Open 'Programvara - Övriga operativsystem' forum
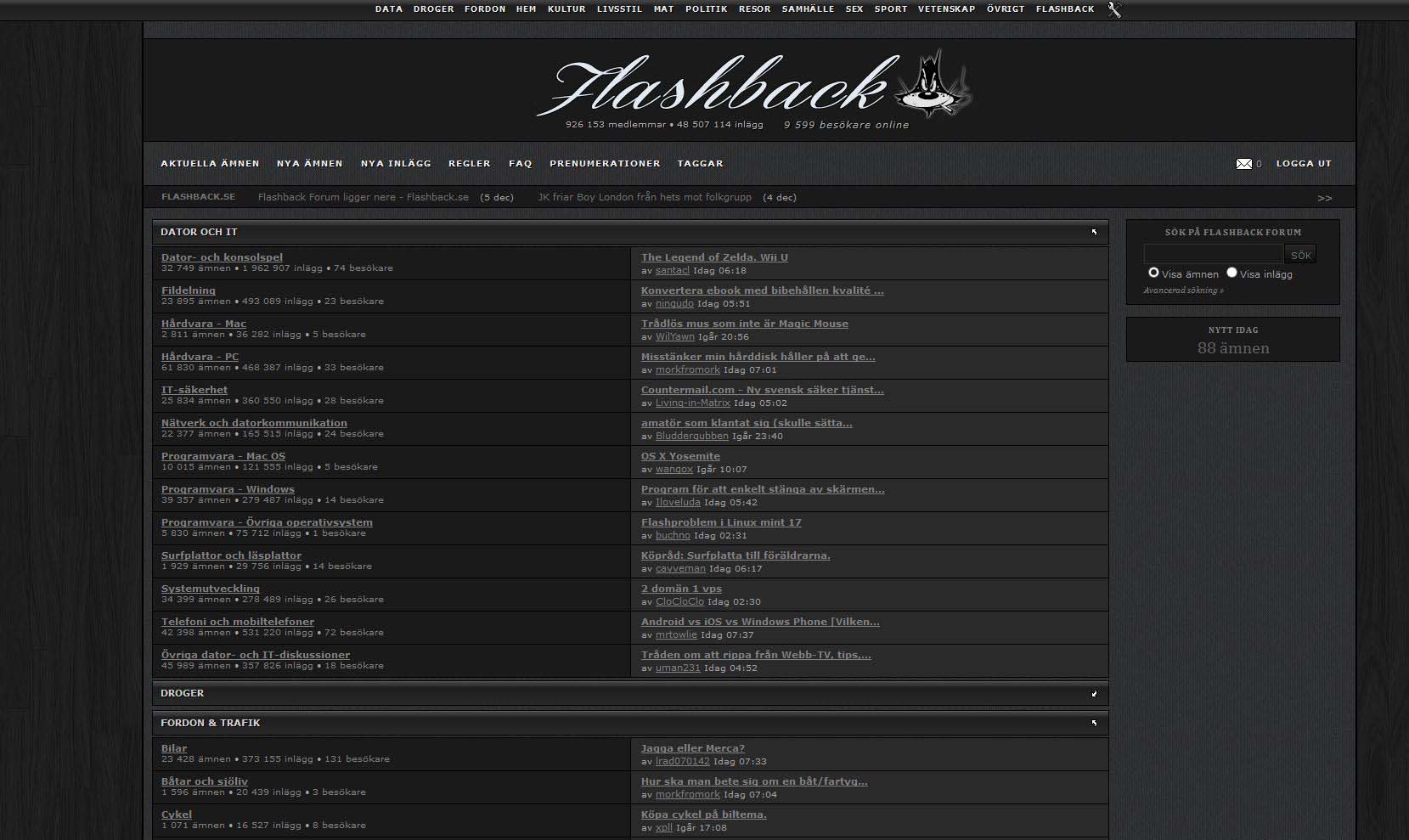Viewport: 1409px width, 840px height. [267, 522]
